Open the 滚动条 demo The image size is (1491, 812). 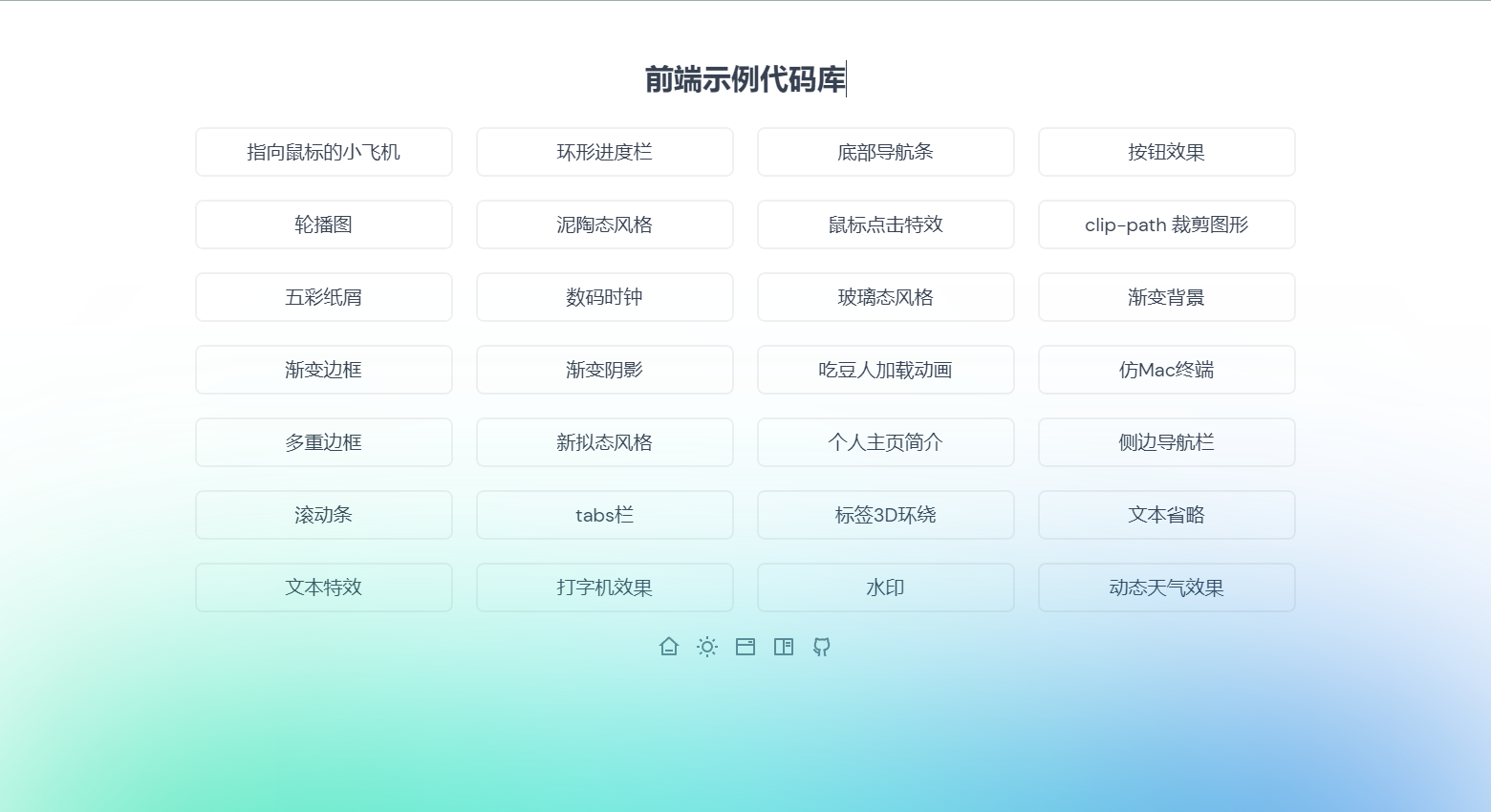pyautogui.click(x=324, y=515)
